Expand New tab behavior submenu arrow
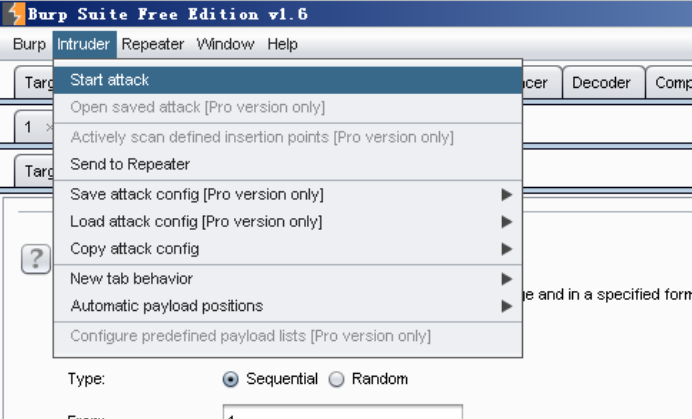The width and height of the screenshot is (692, 419). tap(507, 279)
